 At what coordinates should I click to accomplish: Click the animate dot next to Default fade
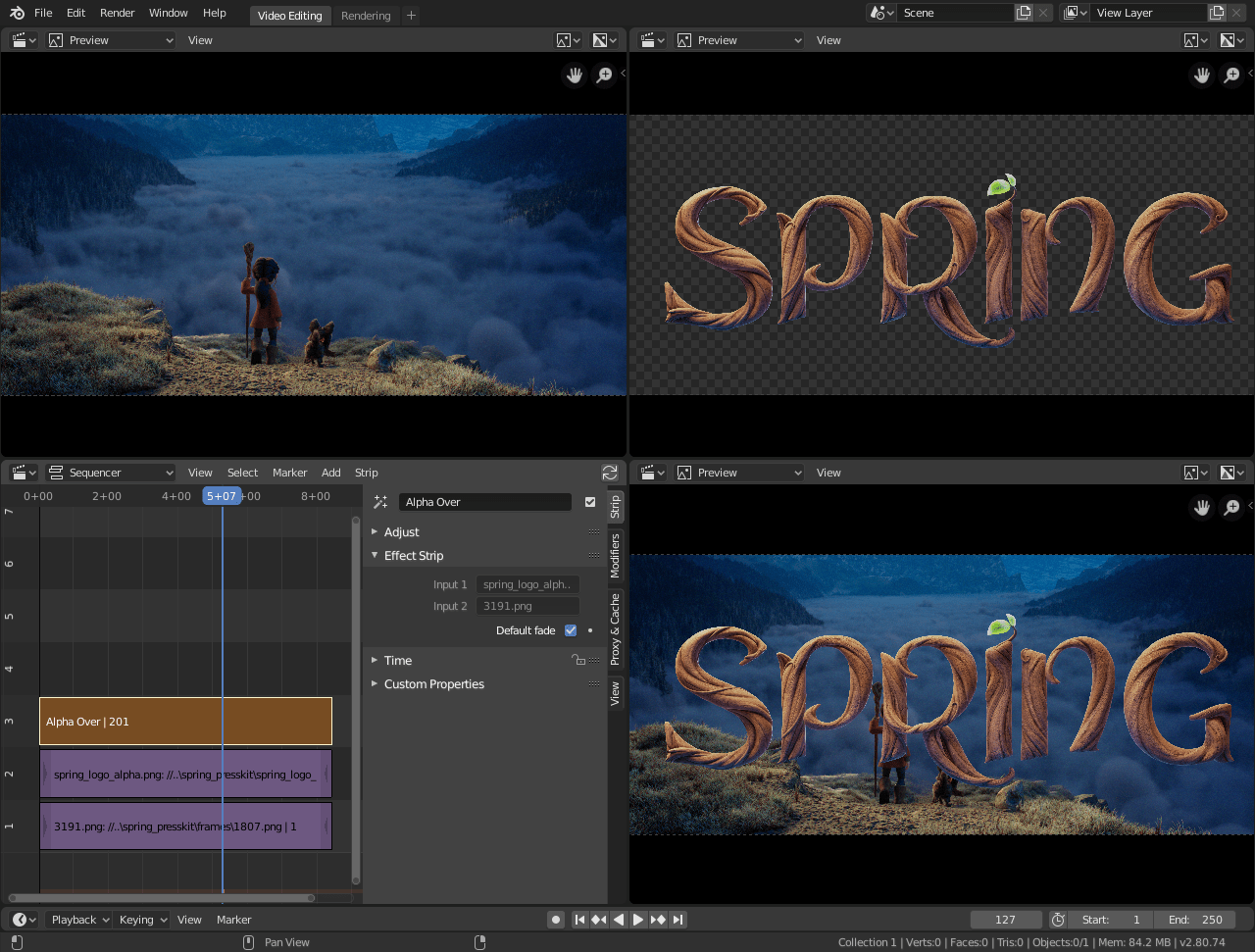coord(589,630)
